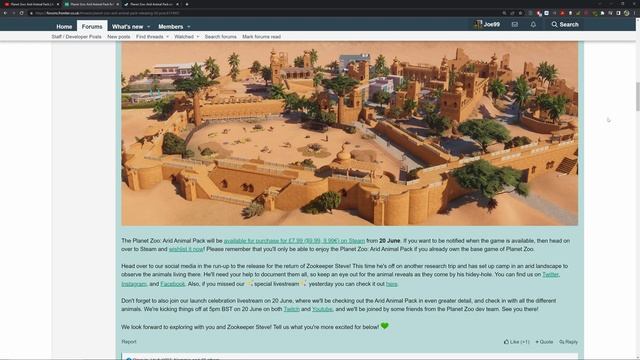The image size is (640, 360).
Task: Expand the Members dropdown arrow
Action: (x=189, y=27)
